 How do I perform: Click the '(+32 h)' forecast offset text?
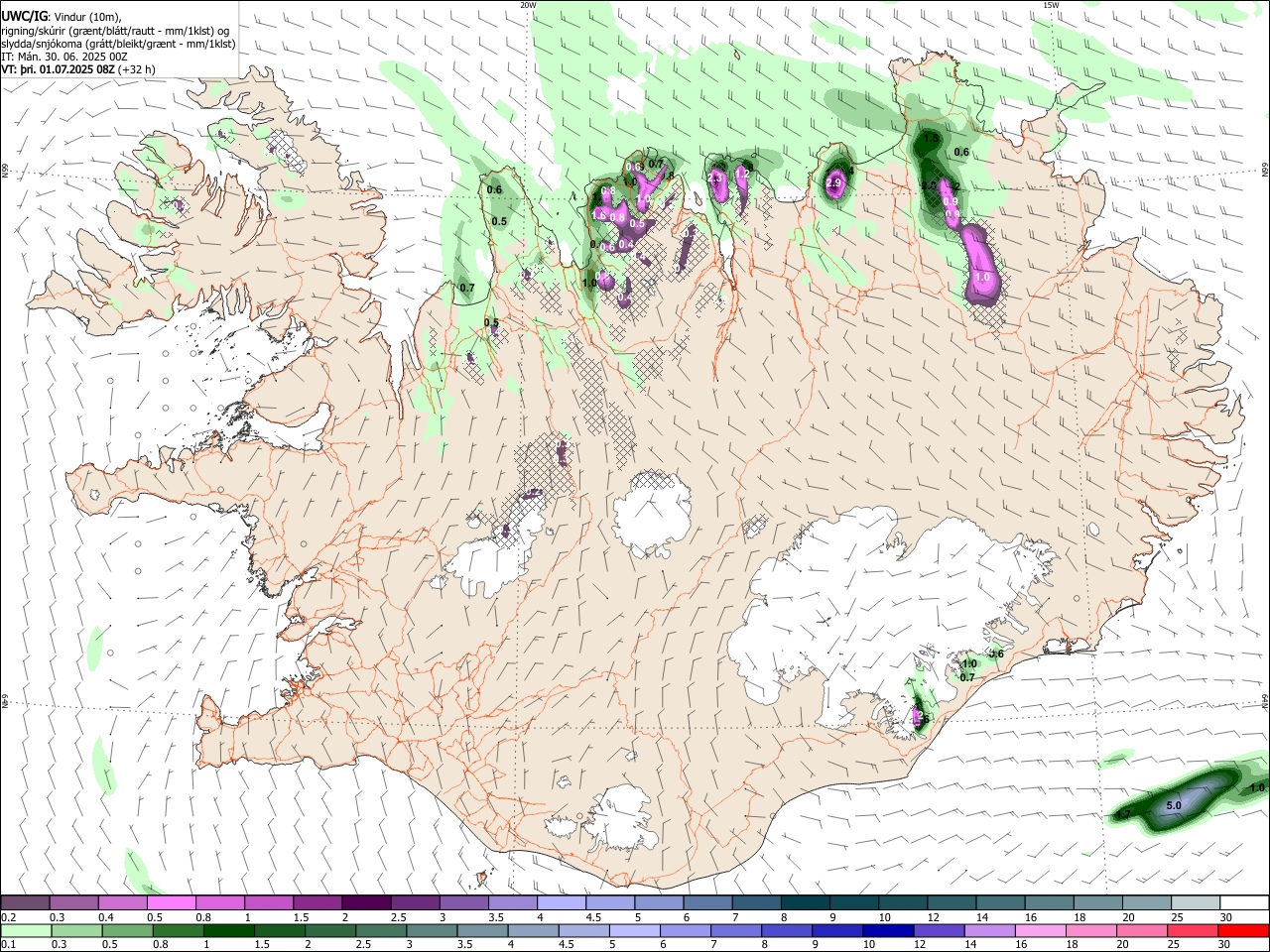137,70
